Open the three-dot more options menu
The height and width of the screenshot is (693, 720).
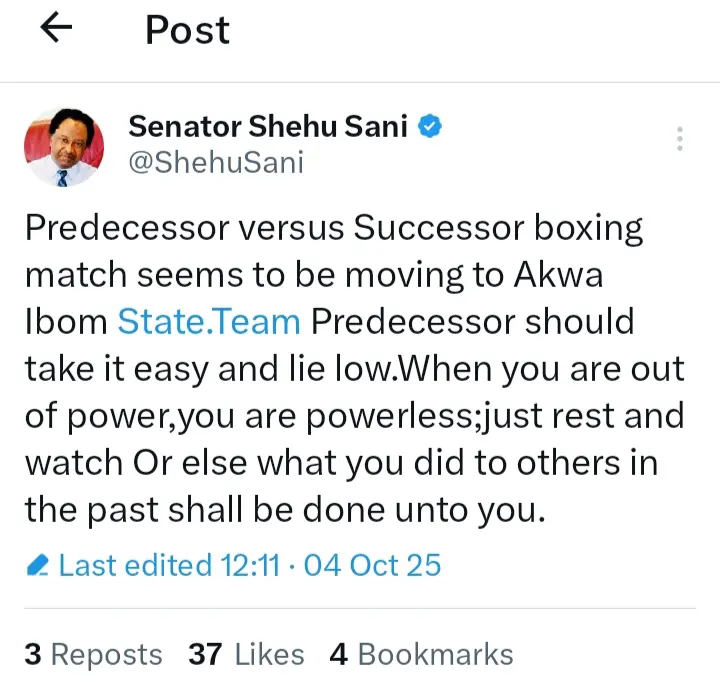(679, 139)
